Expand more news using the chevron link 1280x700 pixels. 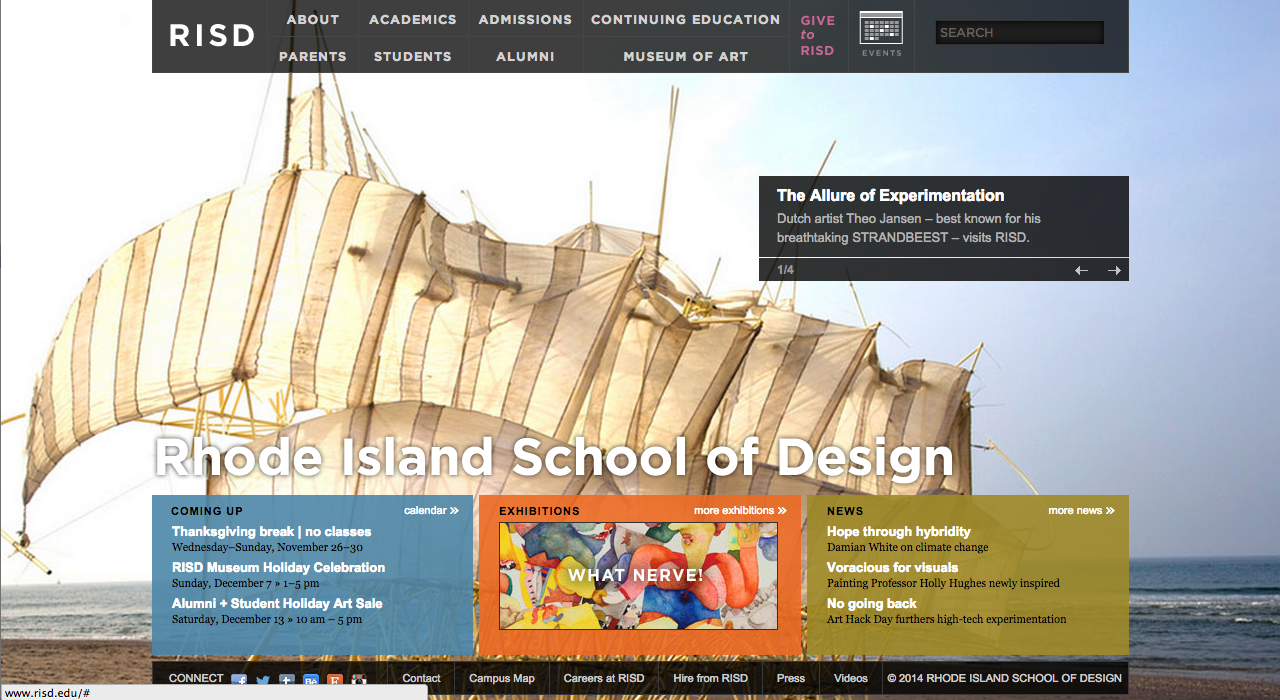point(1080,510)
